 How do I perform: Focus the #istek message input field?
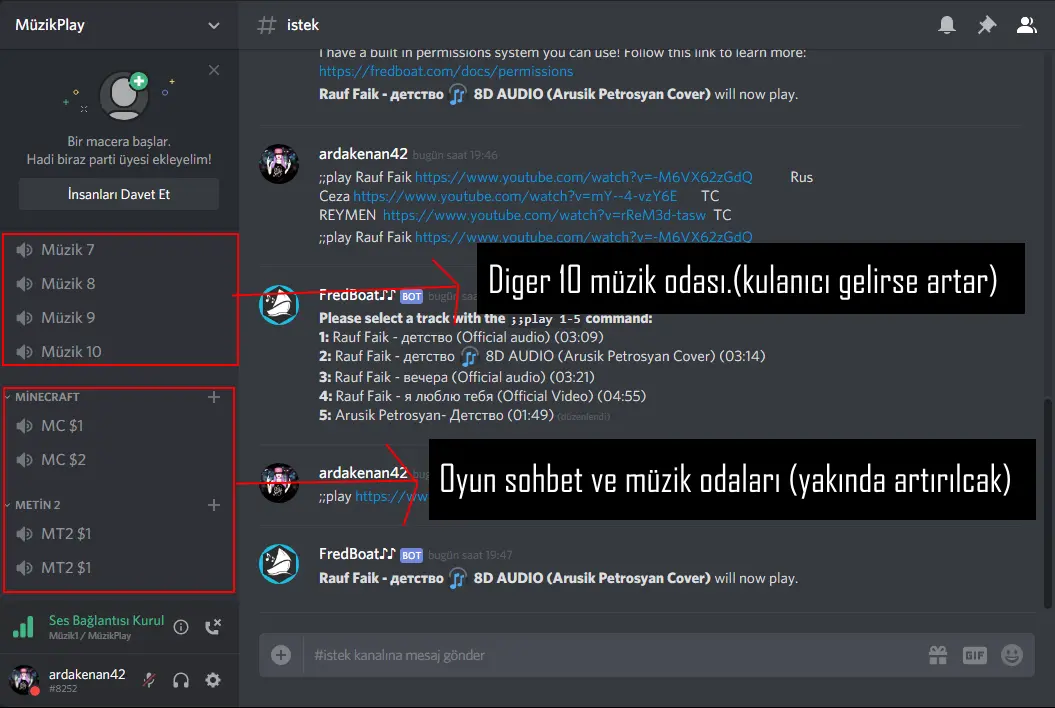pyautogui.click(x=612, y=655)
